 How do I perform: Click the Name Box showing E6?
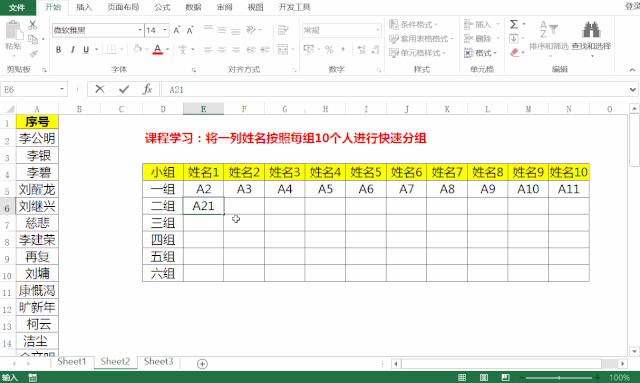click(x=29, y=89)
